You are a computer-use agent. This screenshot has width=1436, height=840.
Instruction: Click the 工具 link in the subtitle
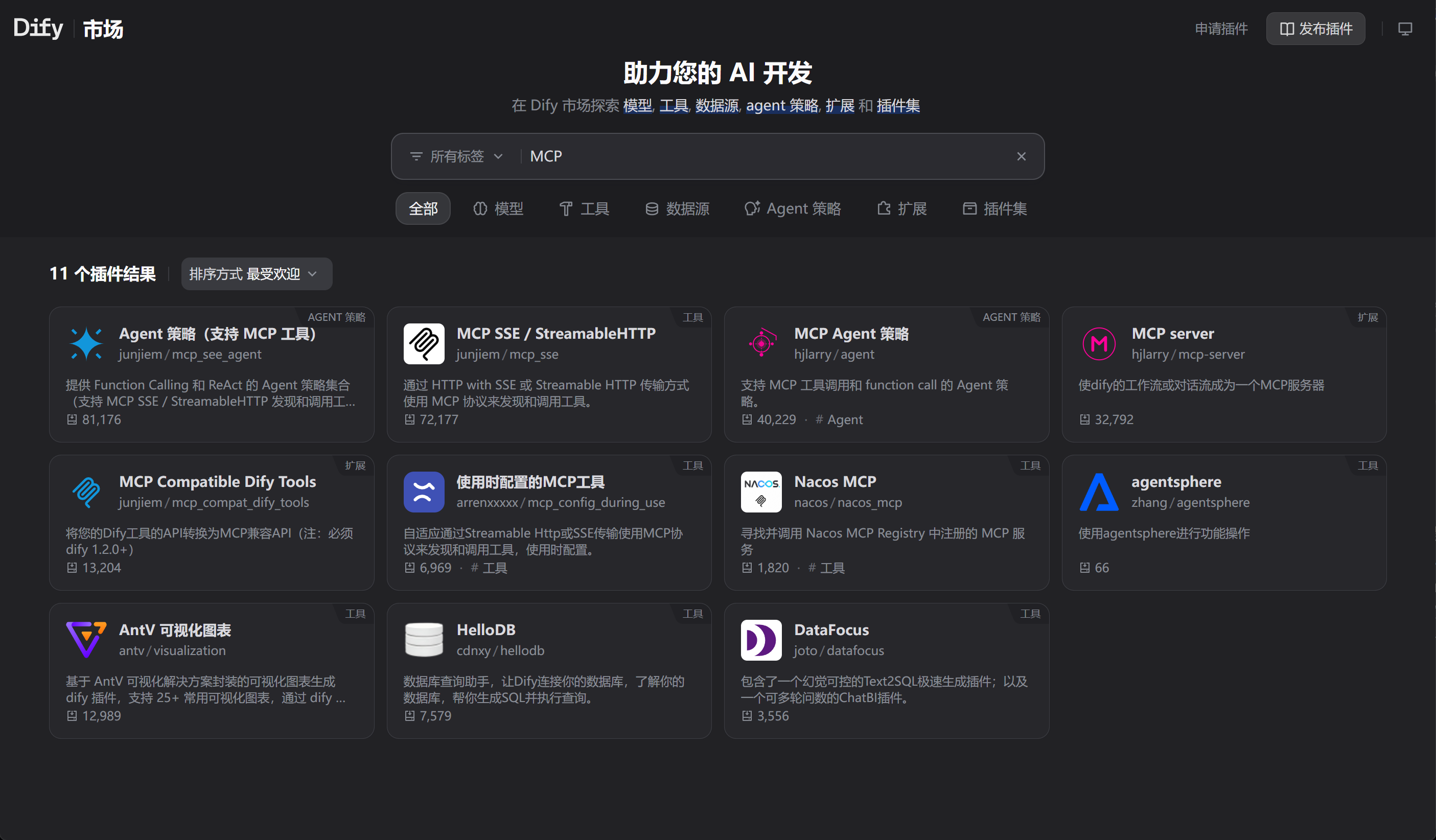click(674, 105)
